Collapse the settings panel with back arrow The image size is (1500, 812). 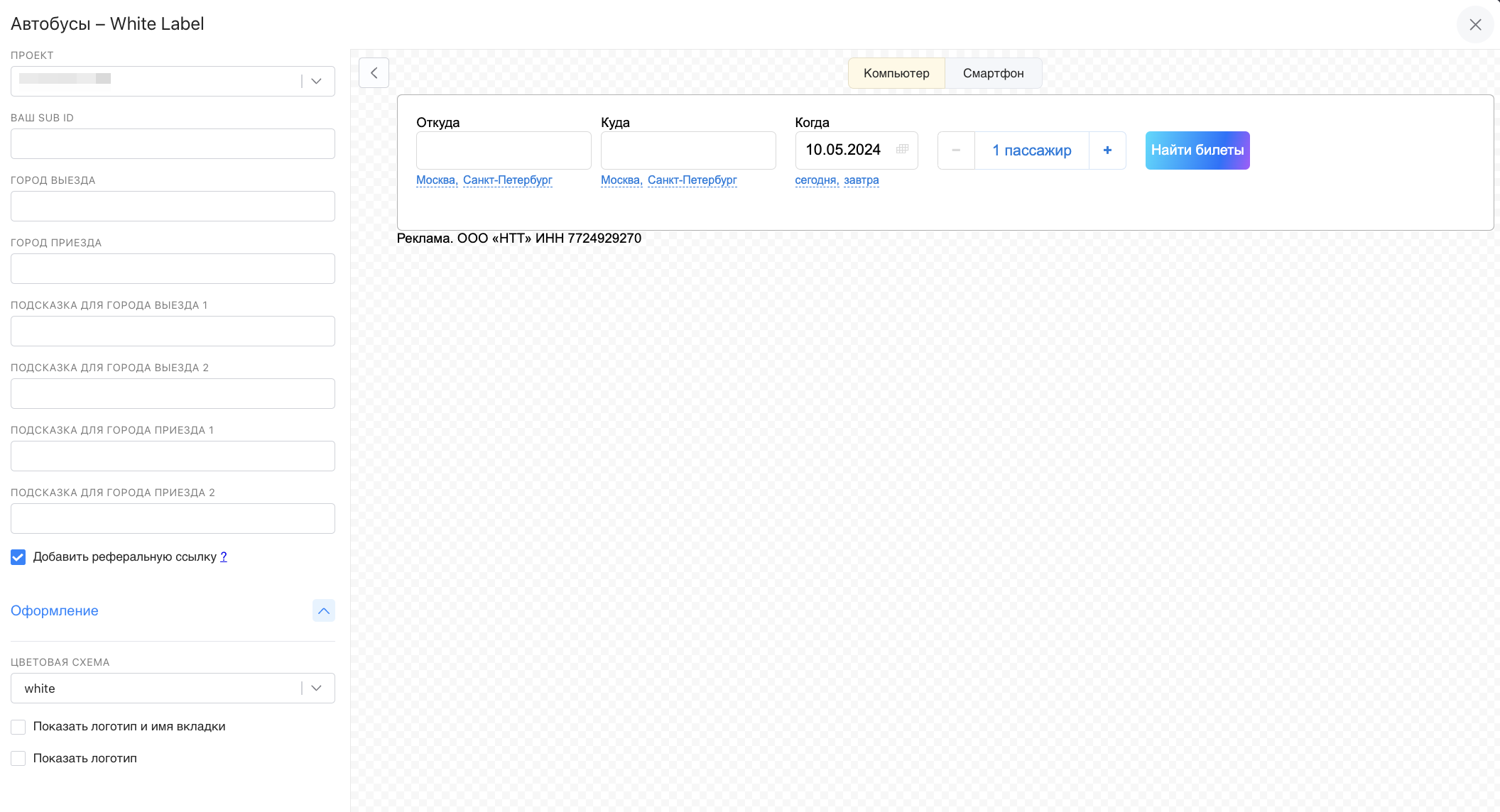[374, 73]
